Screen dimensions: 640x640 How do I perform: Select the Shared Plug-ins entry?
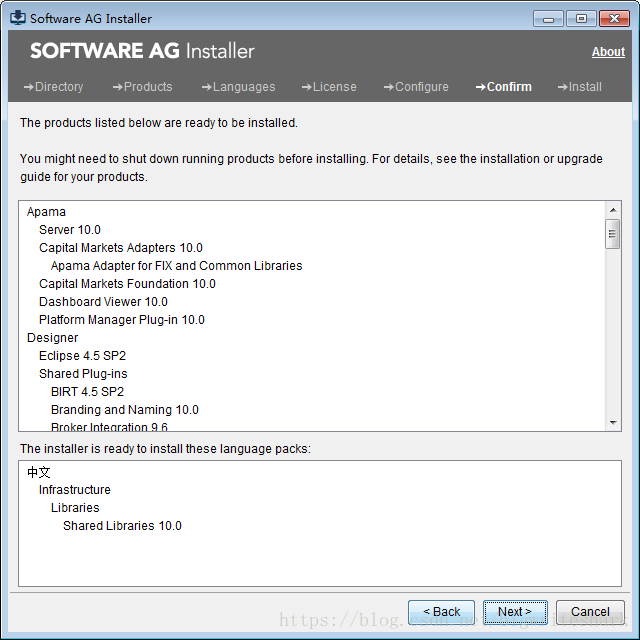click(83, 373)
